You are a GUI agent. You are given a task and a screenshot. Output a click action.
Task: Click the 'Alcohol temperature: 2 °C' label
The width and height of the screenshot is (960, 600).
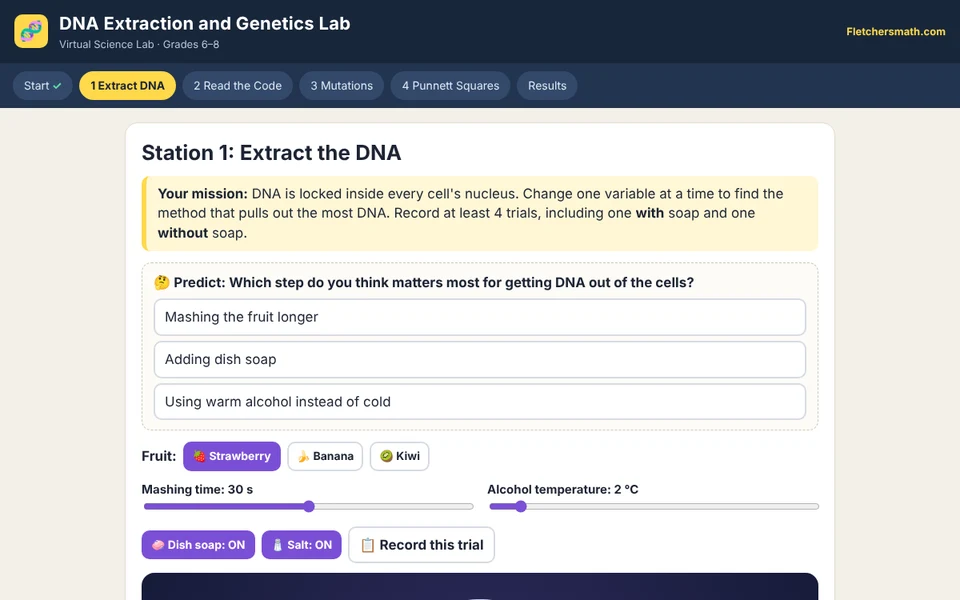pos(563,489)
